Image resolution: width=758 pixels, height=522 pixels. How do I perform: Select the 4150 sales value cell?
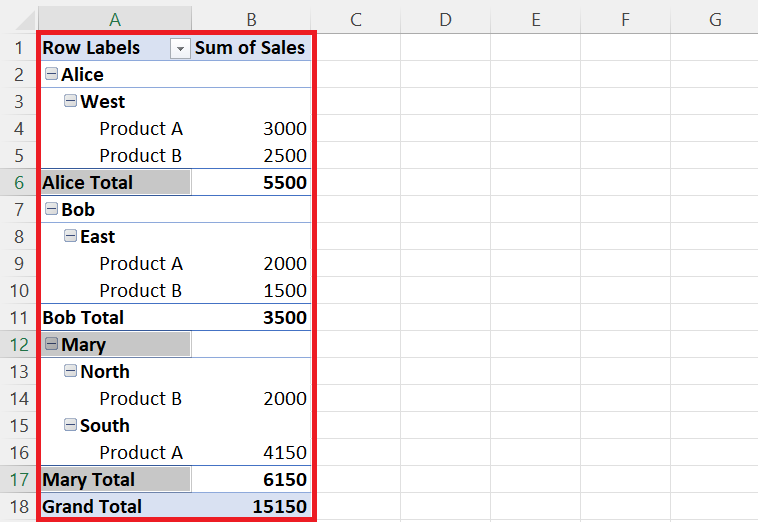coord(251,452)
